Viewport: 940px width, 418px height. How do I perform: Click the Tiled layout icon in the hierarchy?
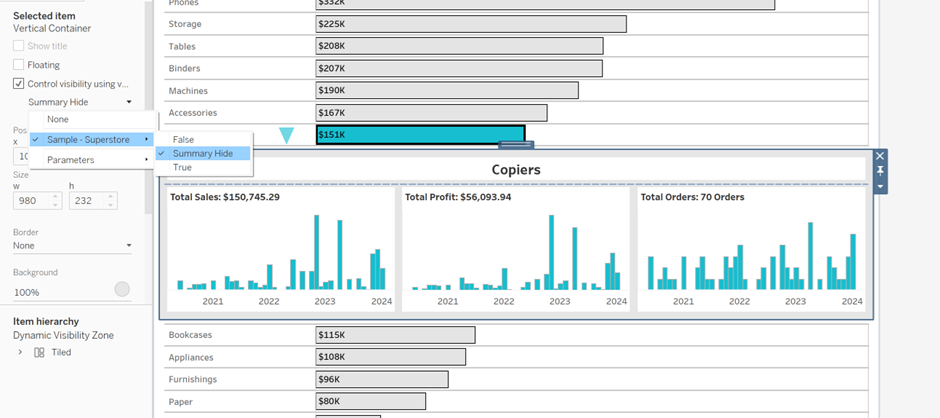[x=39, y=353]
